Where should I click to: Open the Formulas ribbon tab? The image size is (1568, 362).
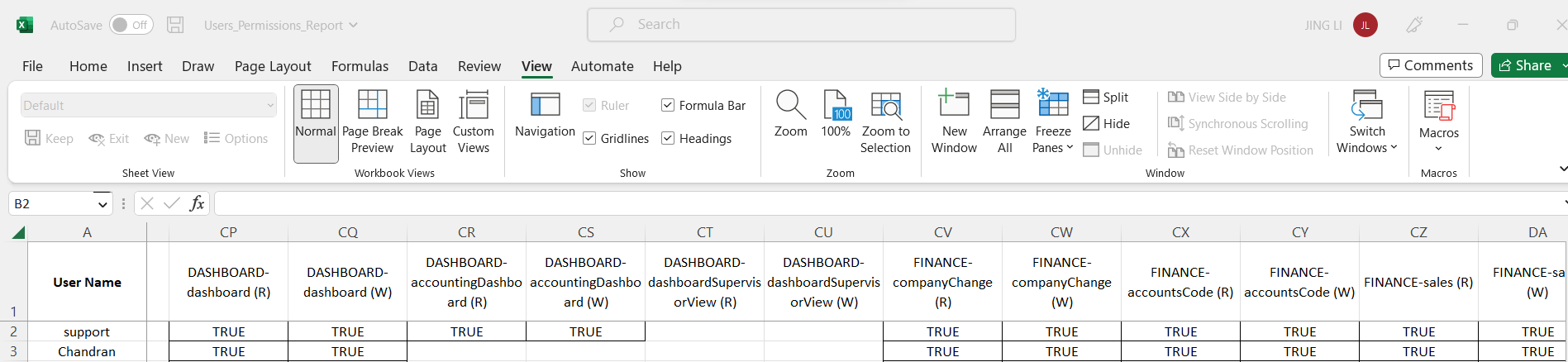coord(360,66)
